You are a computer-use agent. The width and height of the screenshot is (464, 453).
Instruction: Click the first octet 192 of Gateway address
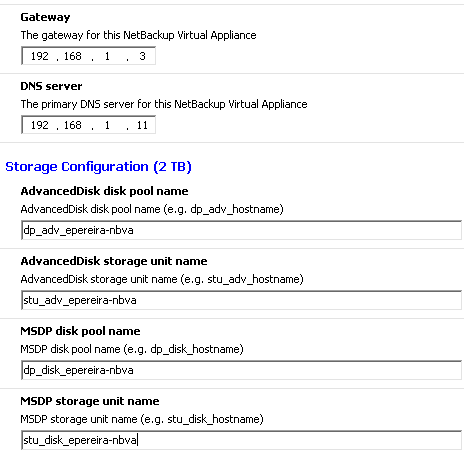(x=40, y=56)
